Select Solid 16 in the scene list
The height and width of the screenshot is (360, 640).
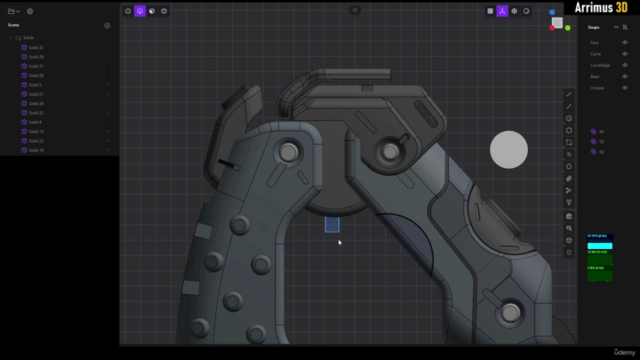click(36, 150)
